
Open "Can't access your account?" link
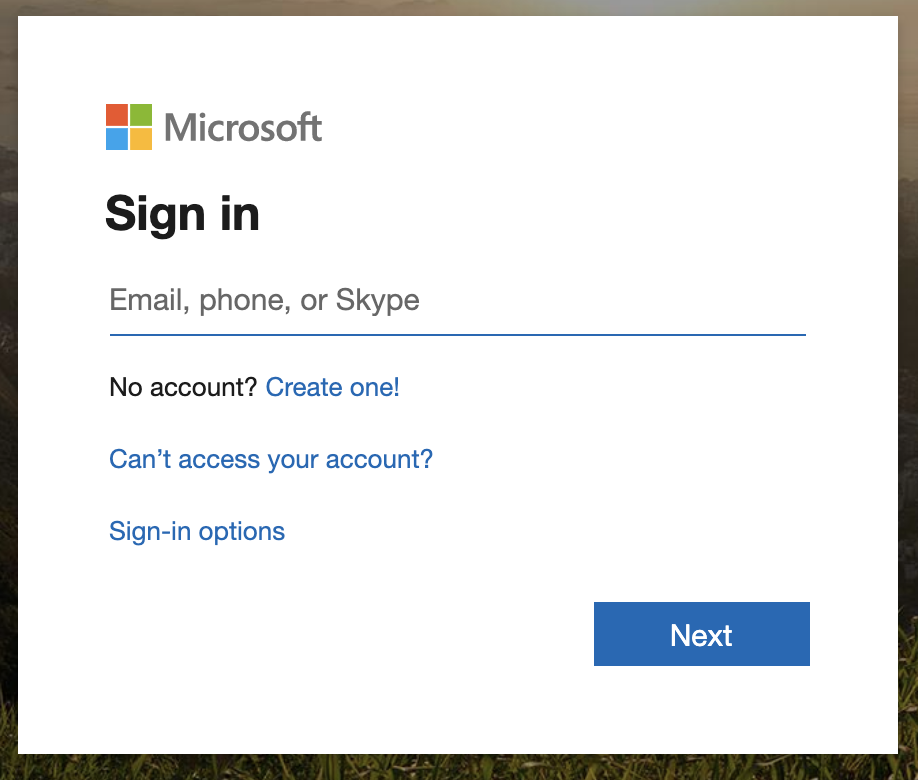click(271, 459)
